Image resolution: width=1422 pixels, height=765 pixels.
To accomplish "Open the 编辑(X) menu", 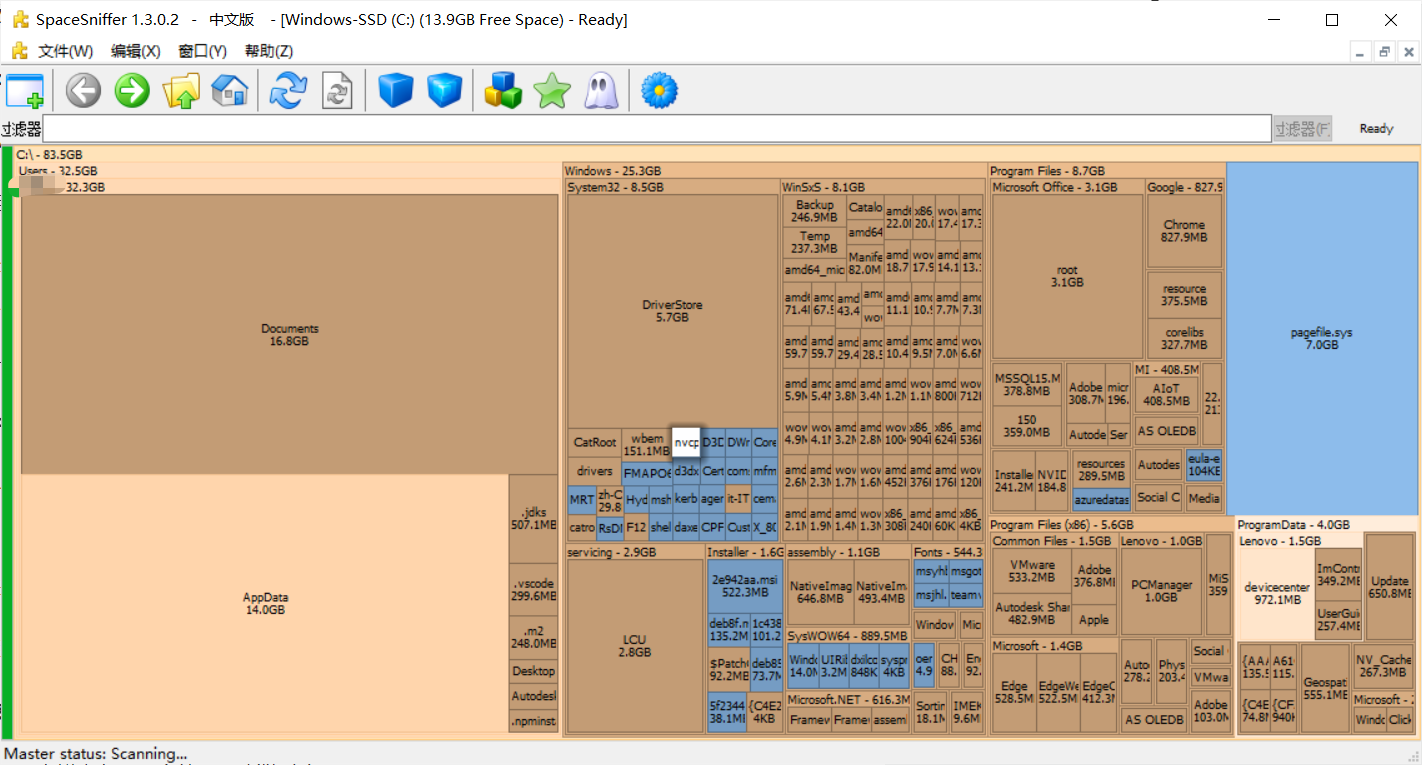I will 135,51.
